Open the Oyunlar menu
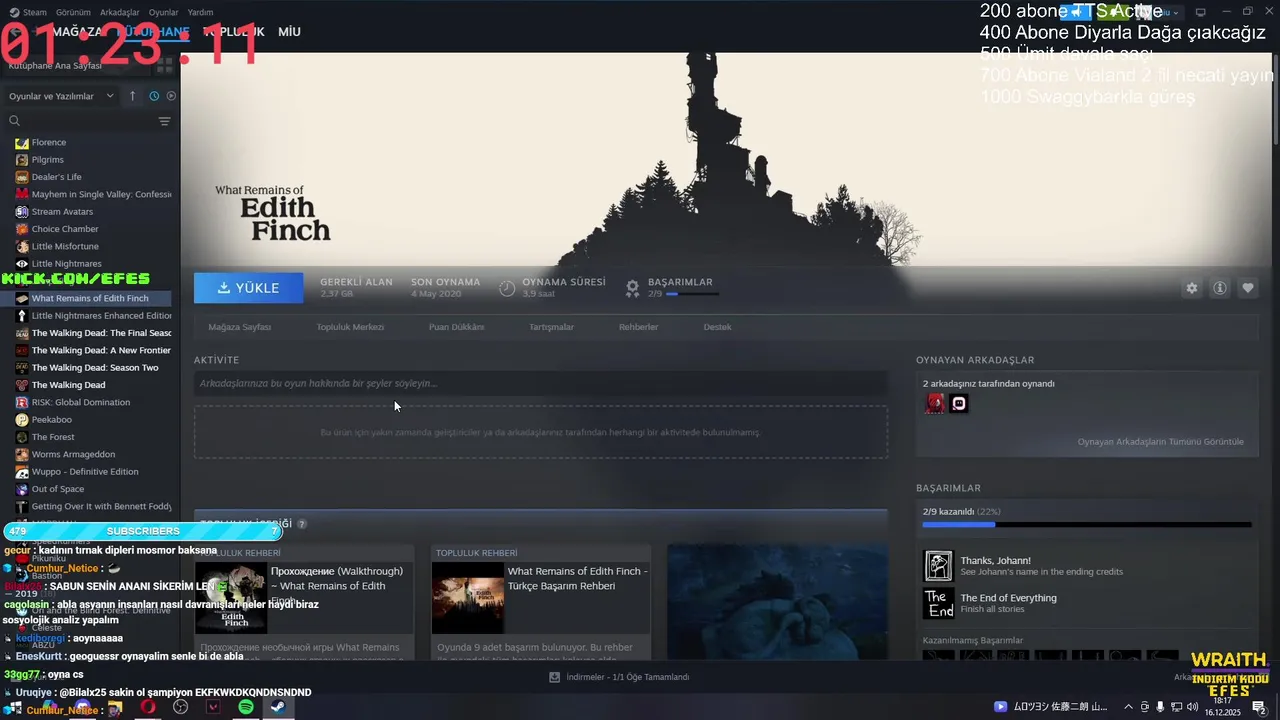This screenshot has width=1280, height=720. click(163, 12)
